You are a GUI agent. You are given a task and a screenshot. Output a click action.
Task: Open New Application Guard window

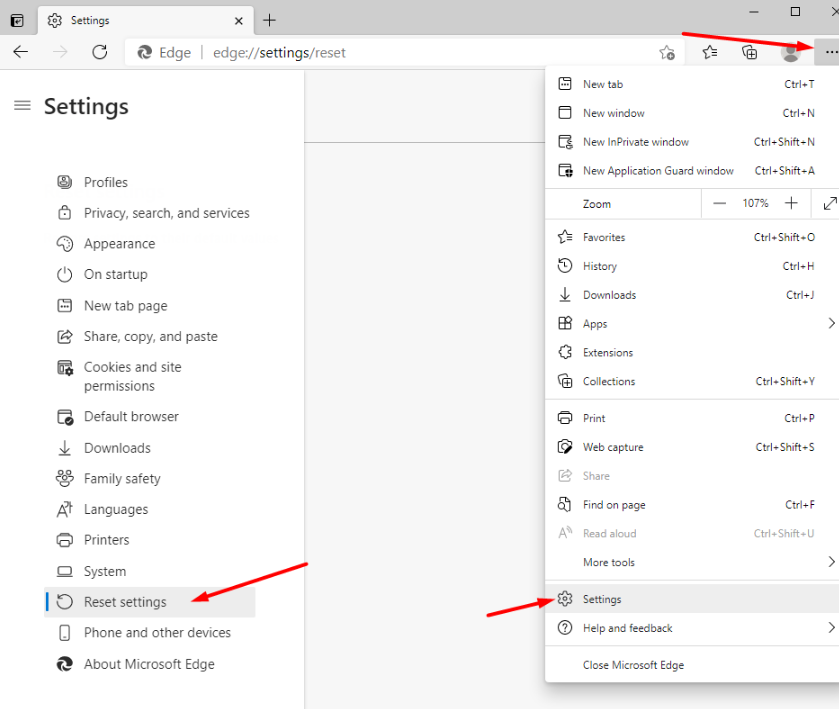pyautogui.click(x=691, y=171)
